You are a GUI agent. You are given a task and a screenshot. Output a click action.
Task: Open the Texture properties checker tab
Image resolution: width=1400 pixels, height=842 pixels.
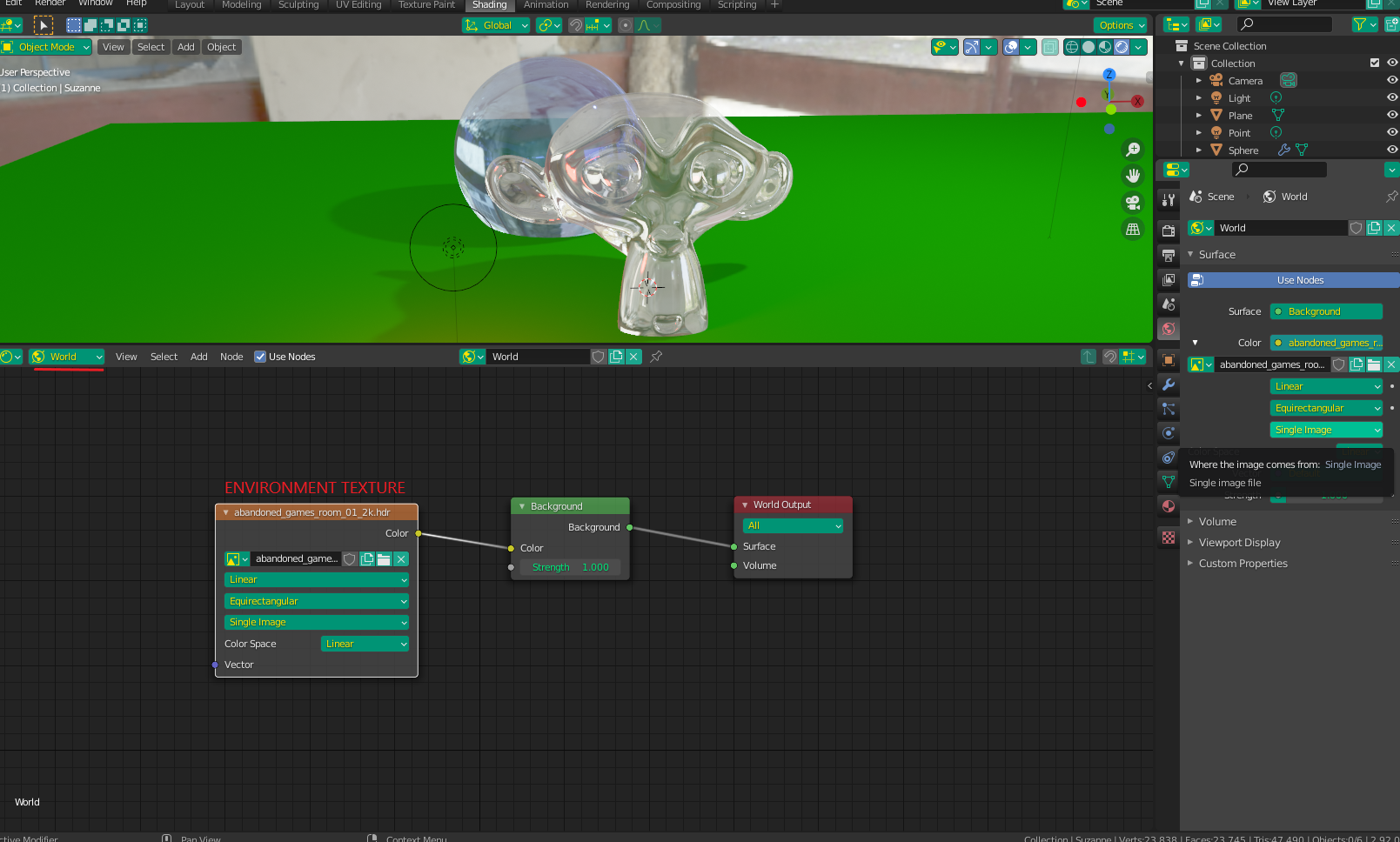click(x=1169, y=538)
